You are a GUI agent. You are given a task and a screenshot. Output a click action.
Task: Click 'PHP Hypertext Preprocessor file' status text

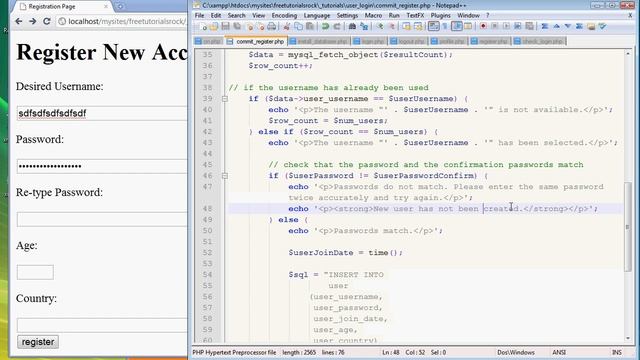234,352
